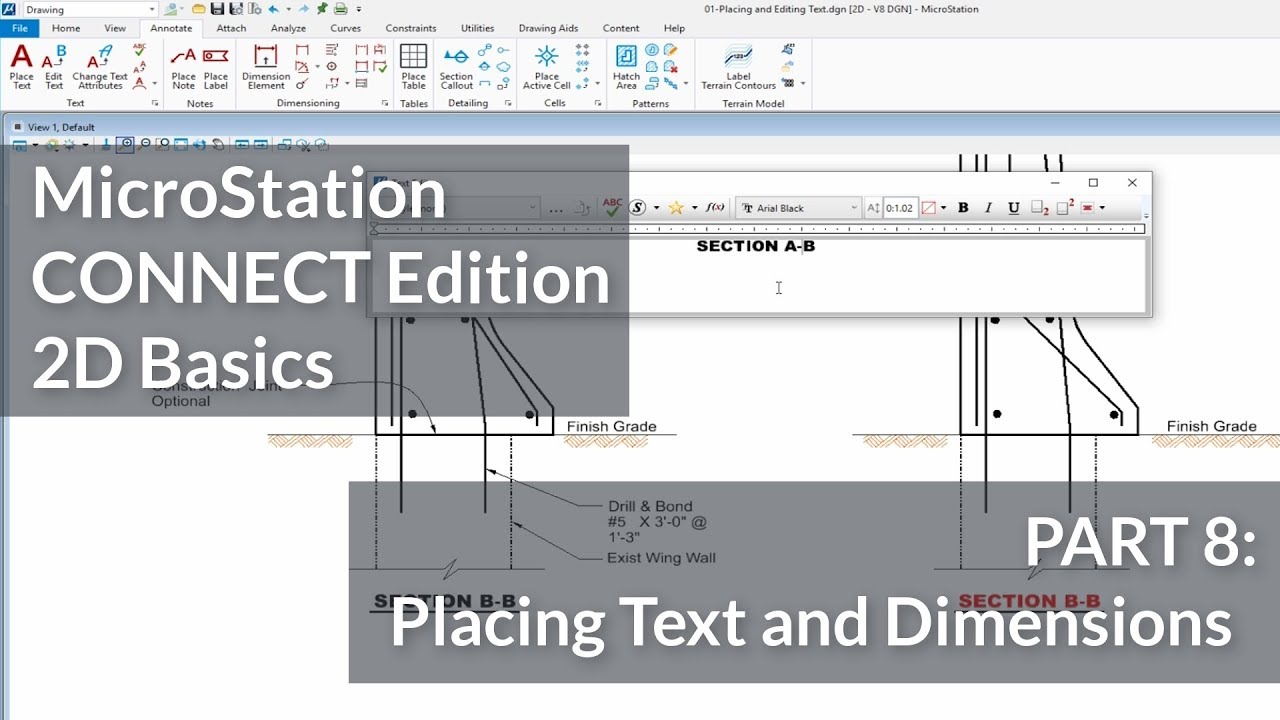
Task: Click the Place Cloud detailing icon
Action: point(503,67)
